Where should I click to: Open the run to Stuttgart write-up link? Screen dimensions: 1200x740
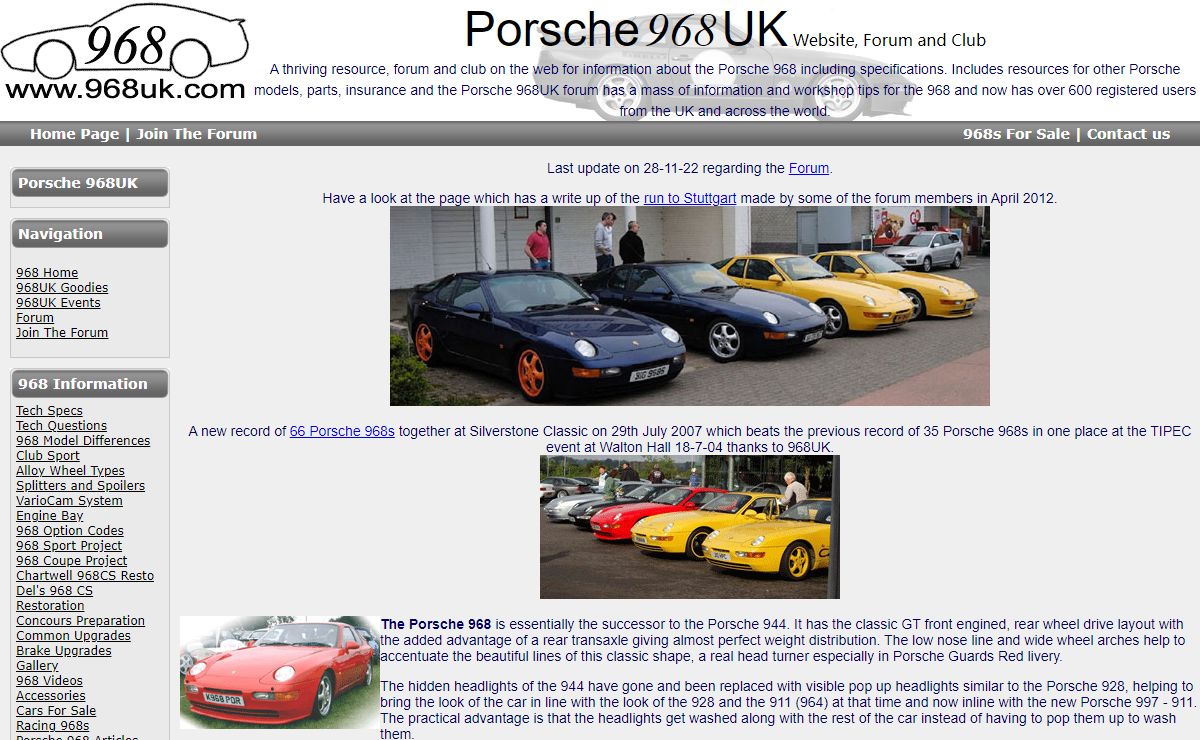690,198
